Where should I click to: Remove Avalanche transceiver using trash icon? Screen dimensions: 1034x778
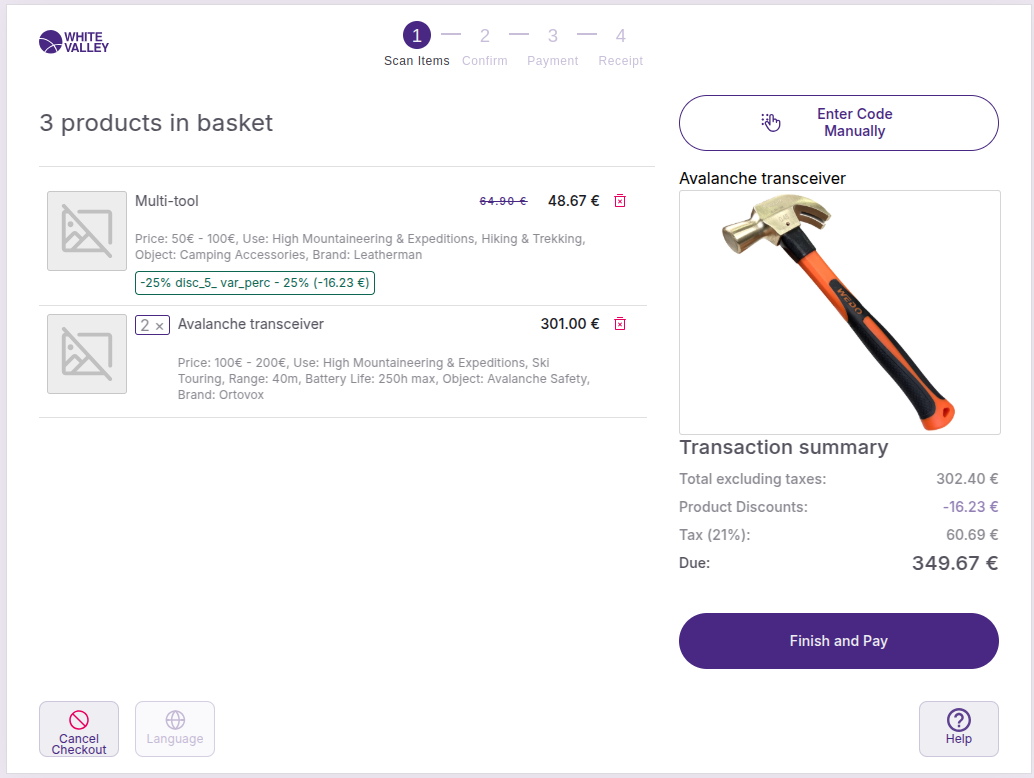(620, 324)
